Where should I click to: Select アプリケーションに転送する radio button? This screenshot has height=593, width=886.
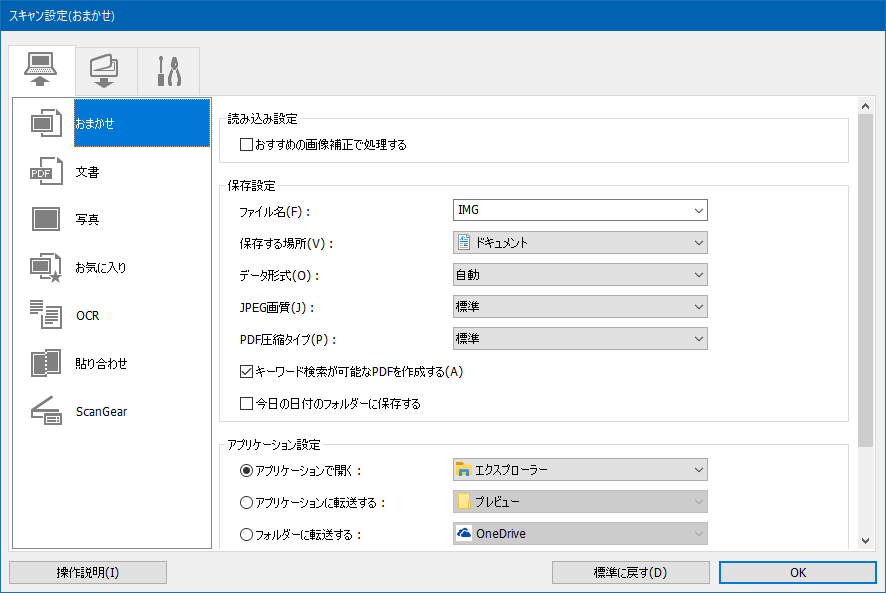click(246, 503)
